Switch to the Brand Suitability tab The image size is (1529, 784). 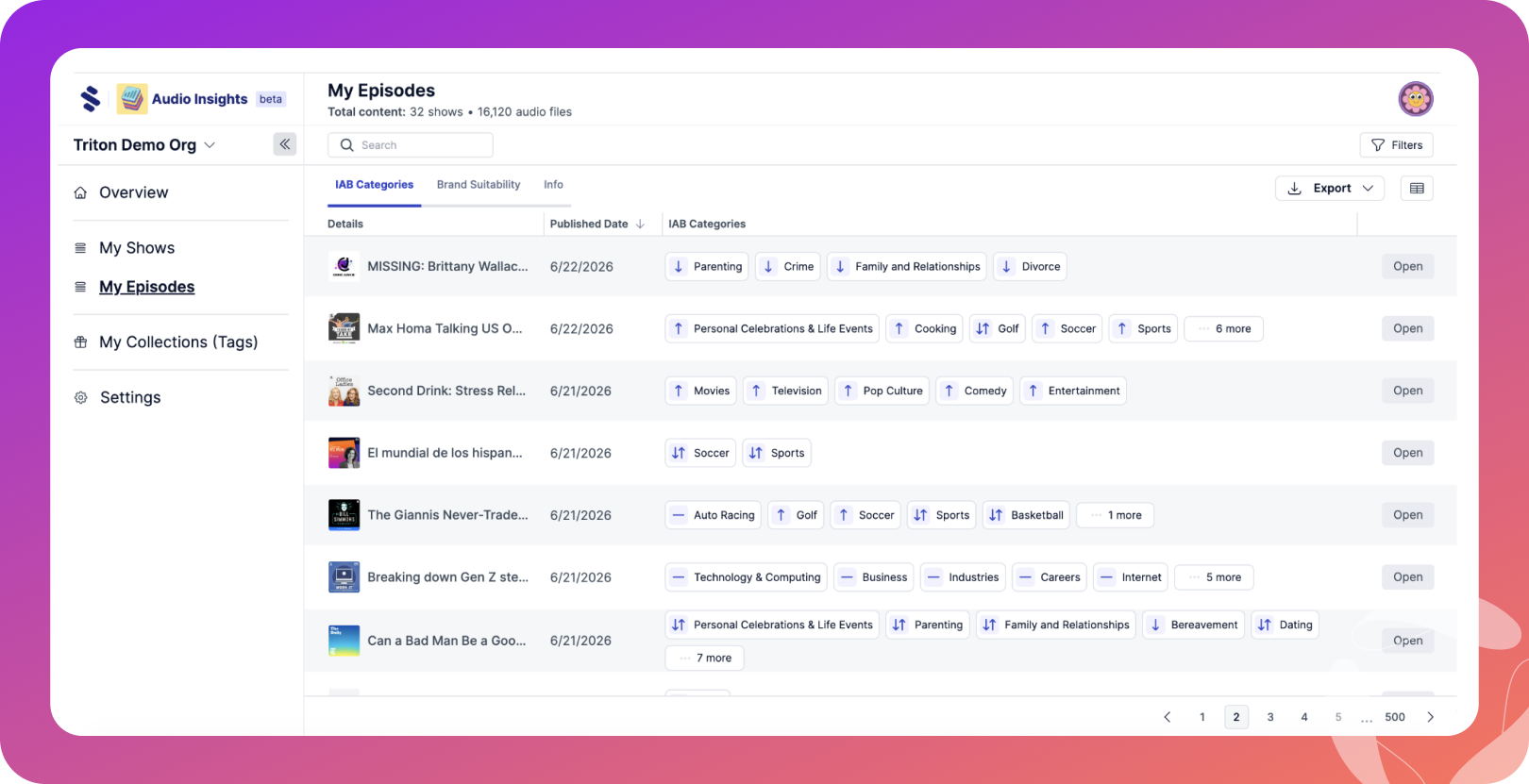click(x=479, y=185)
